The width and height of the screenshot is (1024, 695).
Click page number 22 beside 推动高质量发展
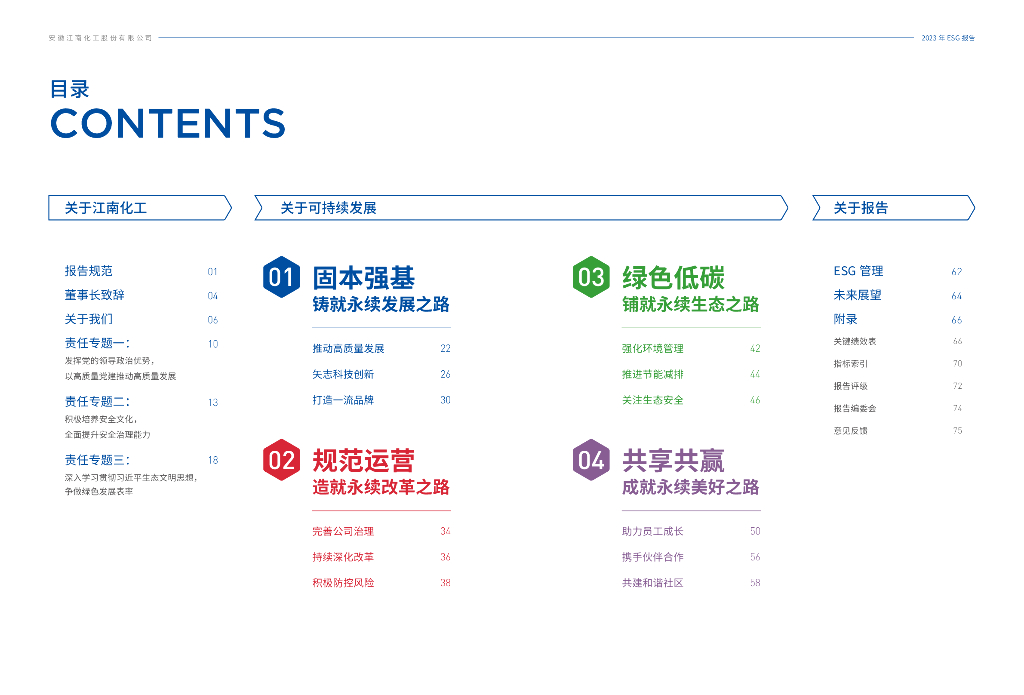tap(445, 349)
